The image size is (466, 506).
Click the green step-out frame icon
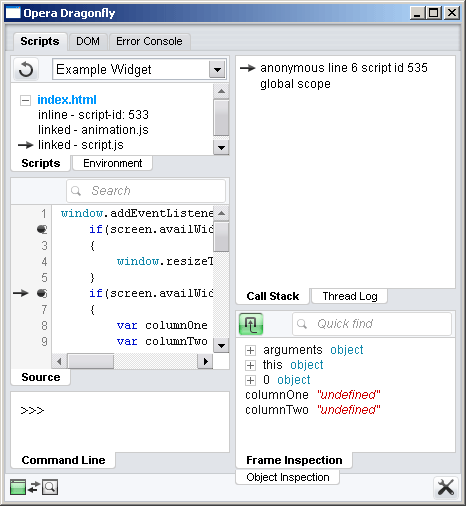tap(251, 324)
